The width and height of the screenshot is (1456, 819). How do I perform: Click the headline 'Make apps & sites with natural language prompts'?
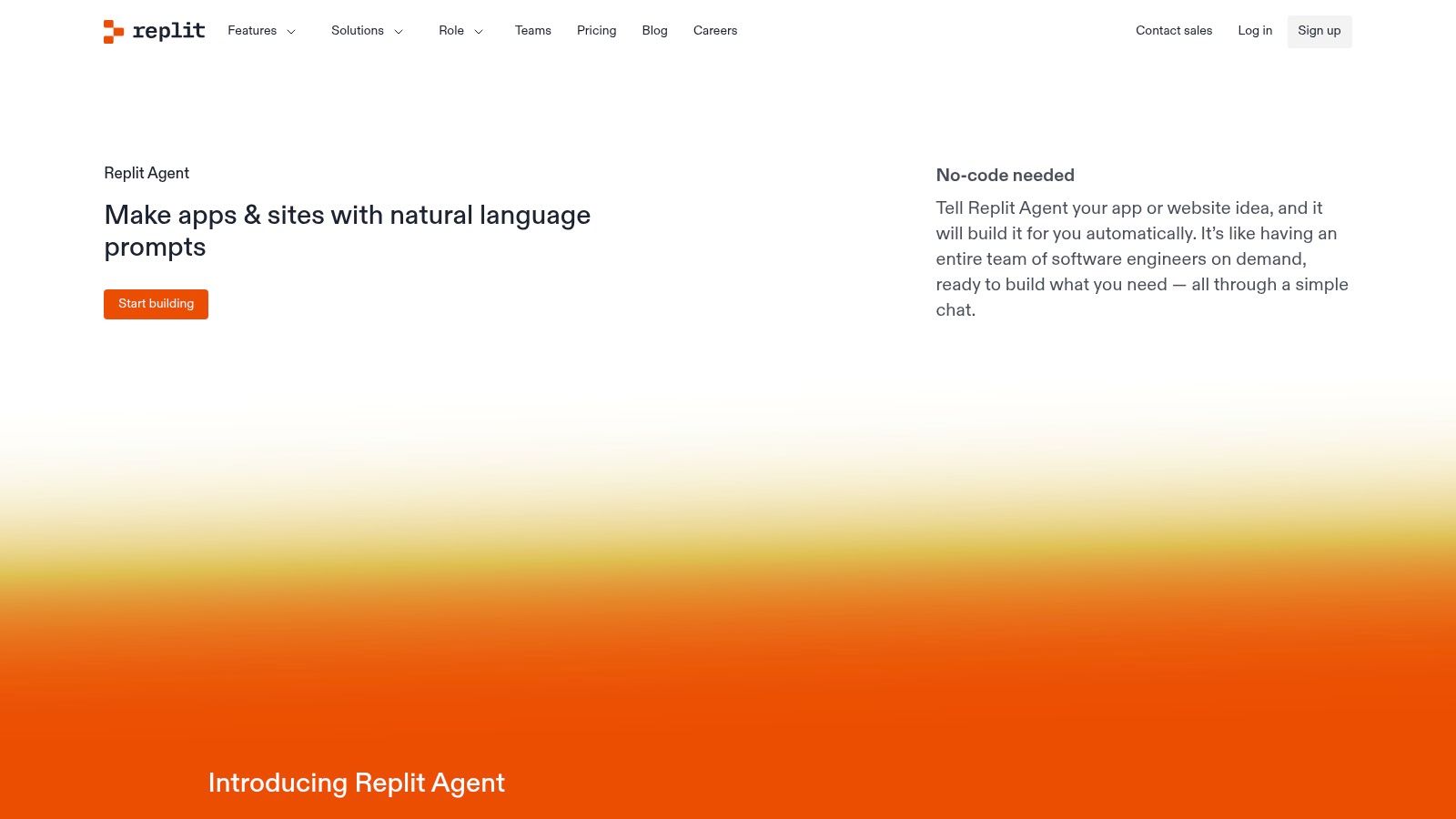[x=348, y=231]
